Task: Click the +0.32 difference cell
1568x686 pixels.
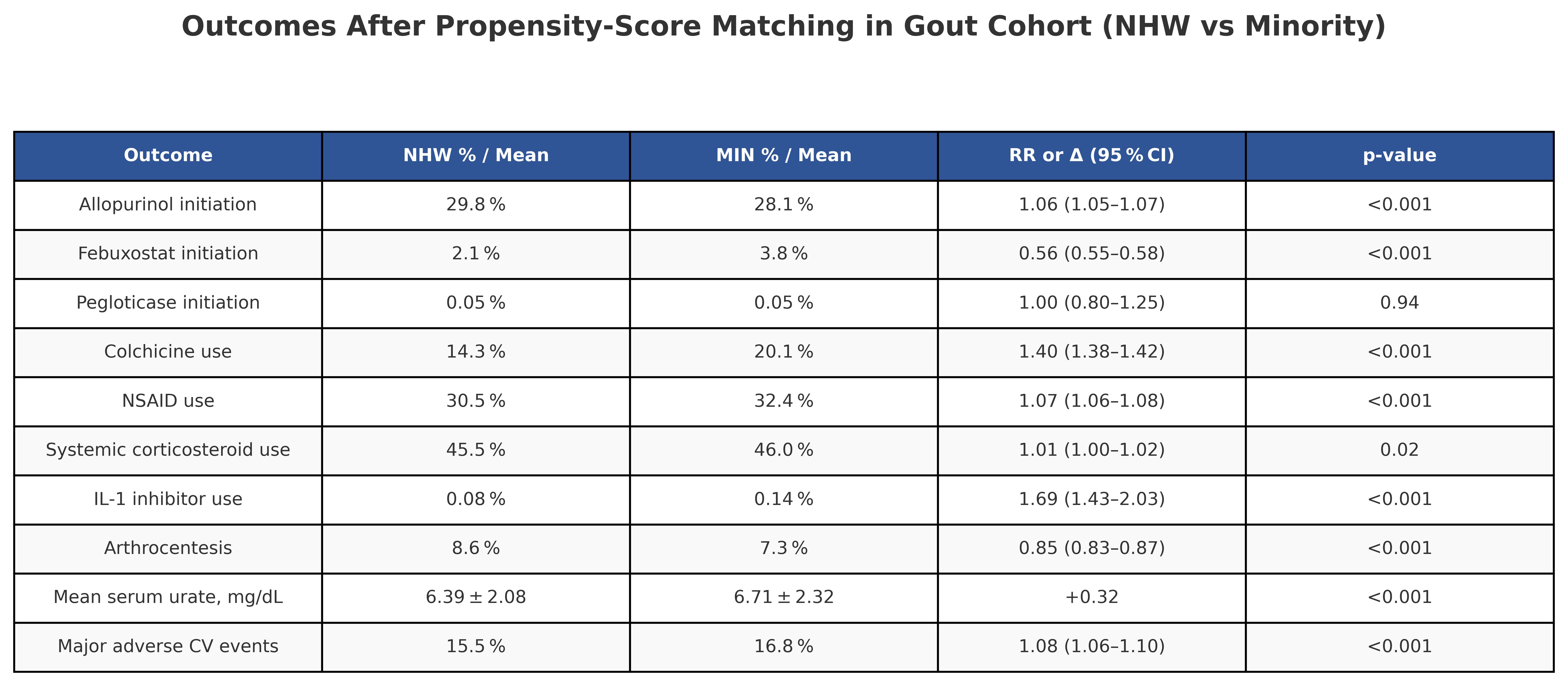Action: [1091, 597]
